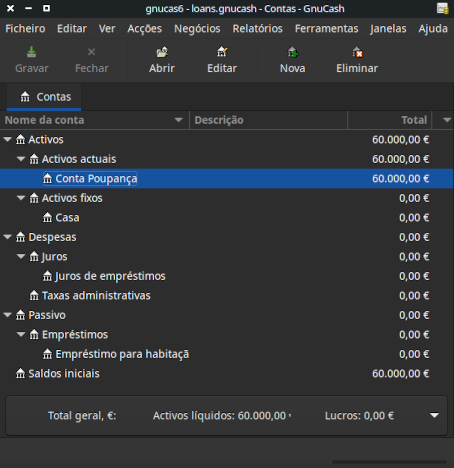Viewport: 454px width, 468px height.
Task: Open the selected account with Abrir
Action: [x=162, y=60]
